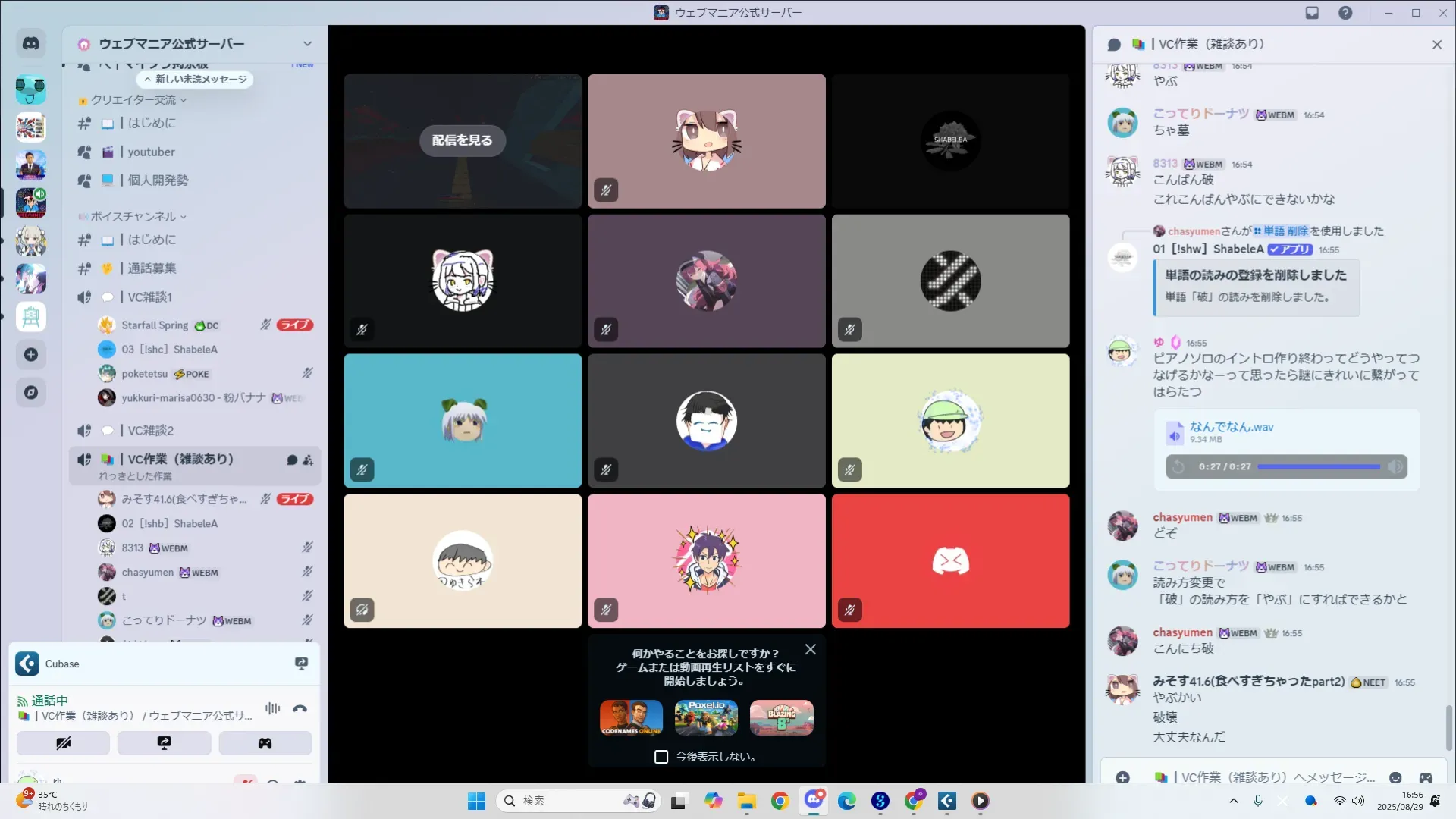Click the Codenames Online activity thumbnail
The image size is (1456, 819).
631,717
